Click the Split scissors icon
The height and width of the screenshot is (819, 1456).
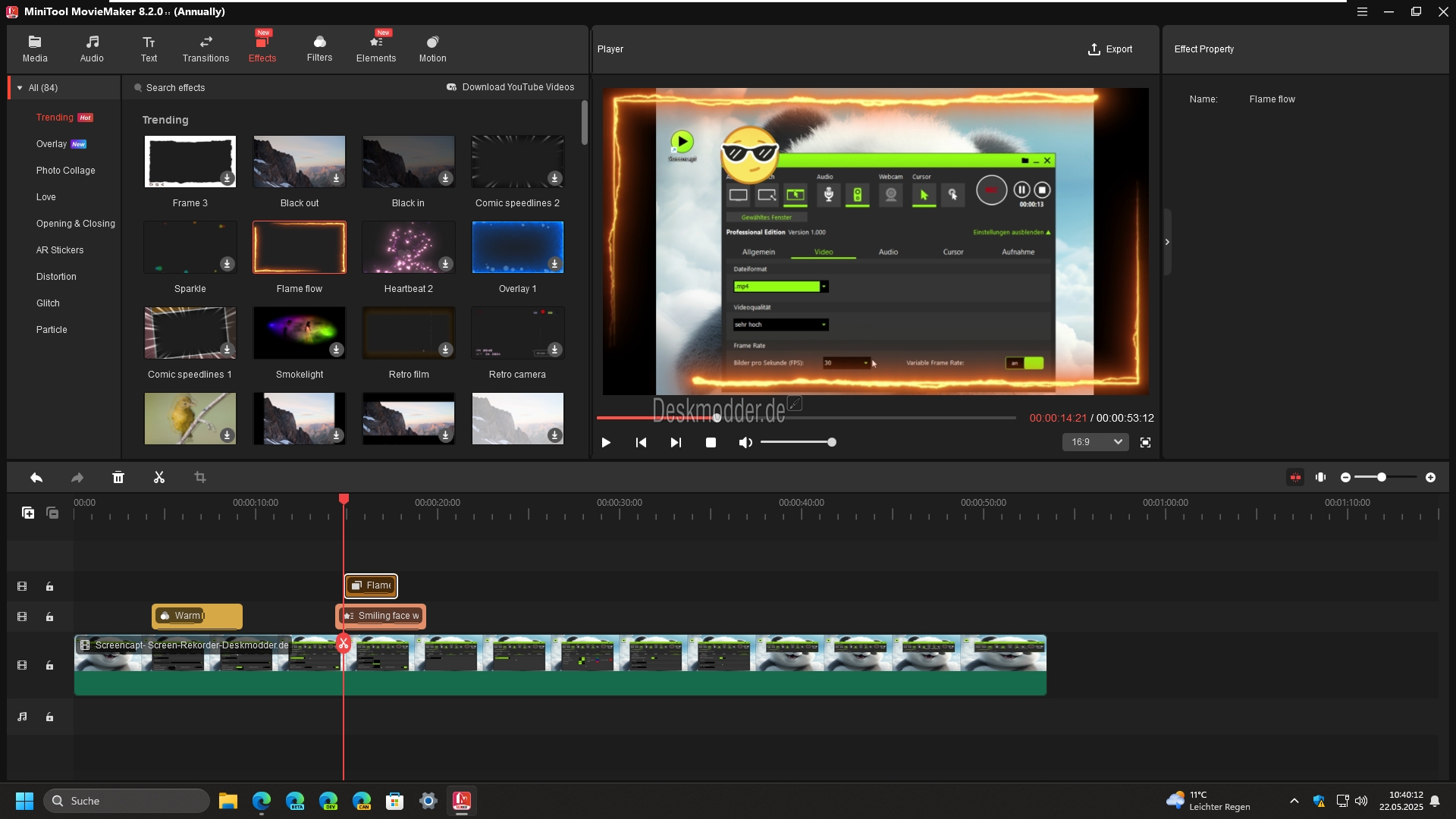click(x=159, y=478)
